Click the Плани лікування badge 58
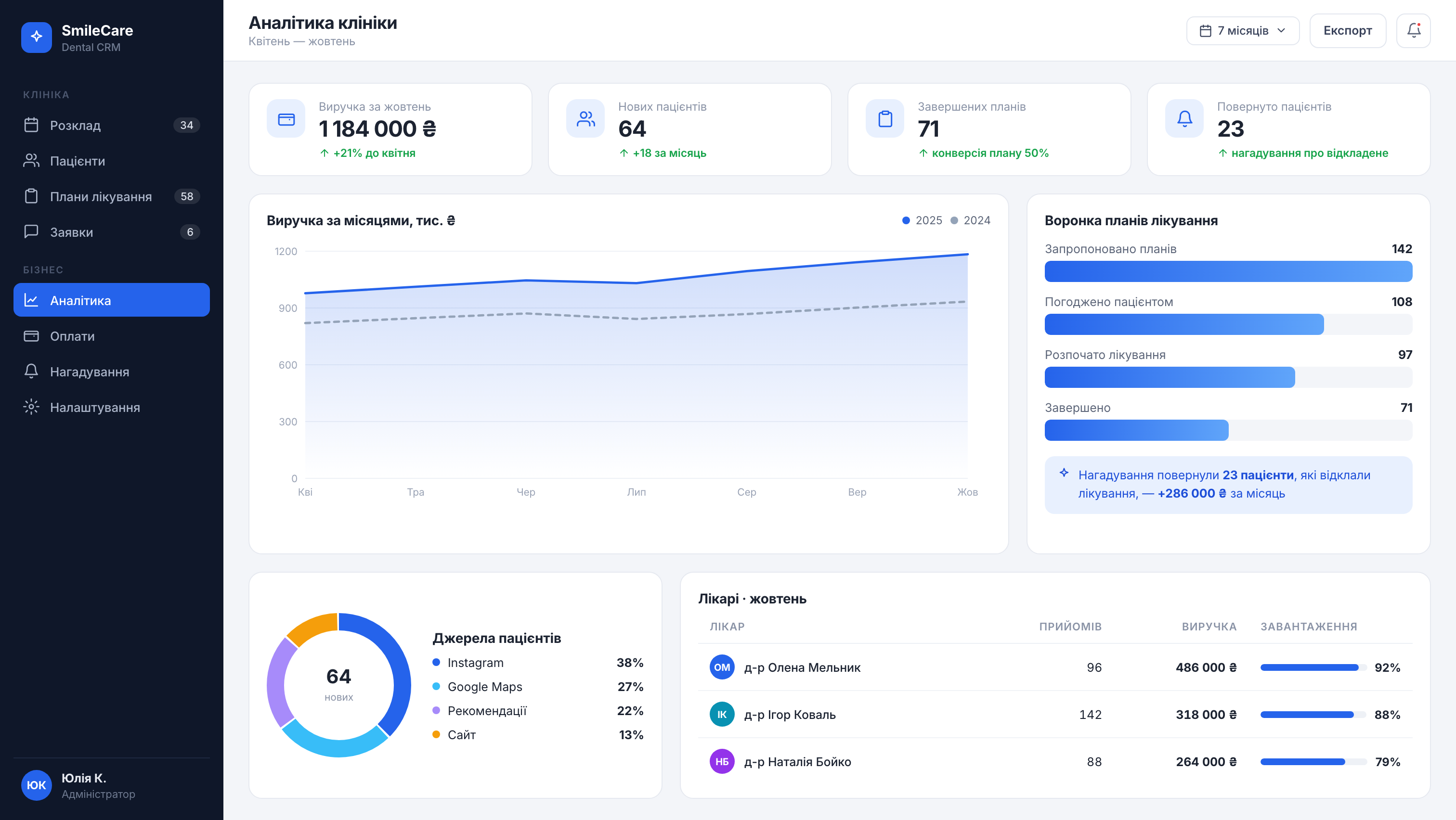 point(186,196)
